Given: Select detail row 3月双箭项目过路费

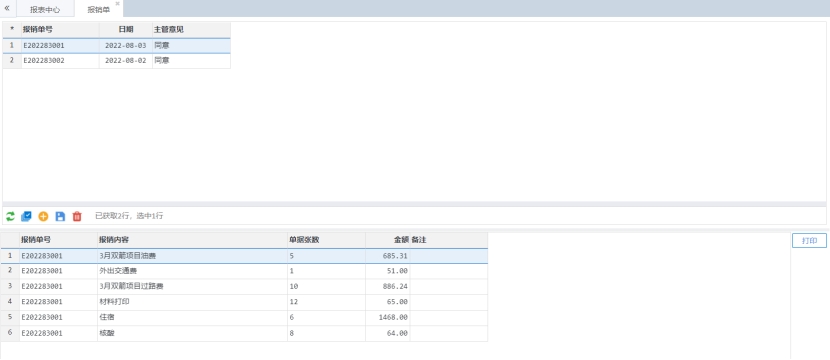Looking at the screenshot, I should click(x=244, y=286).
